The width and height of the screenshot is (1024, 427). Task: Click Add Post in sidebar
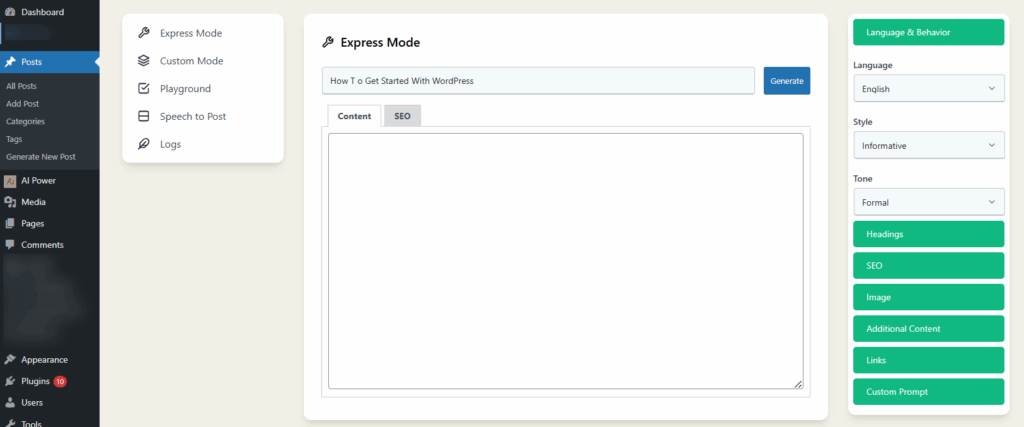coord(22,104)
